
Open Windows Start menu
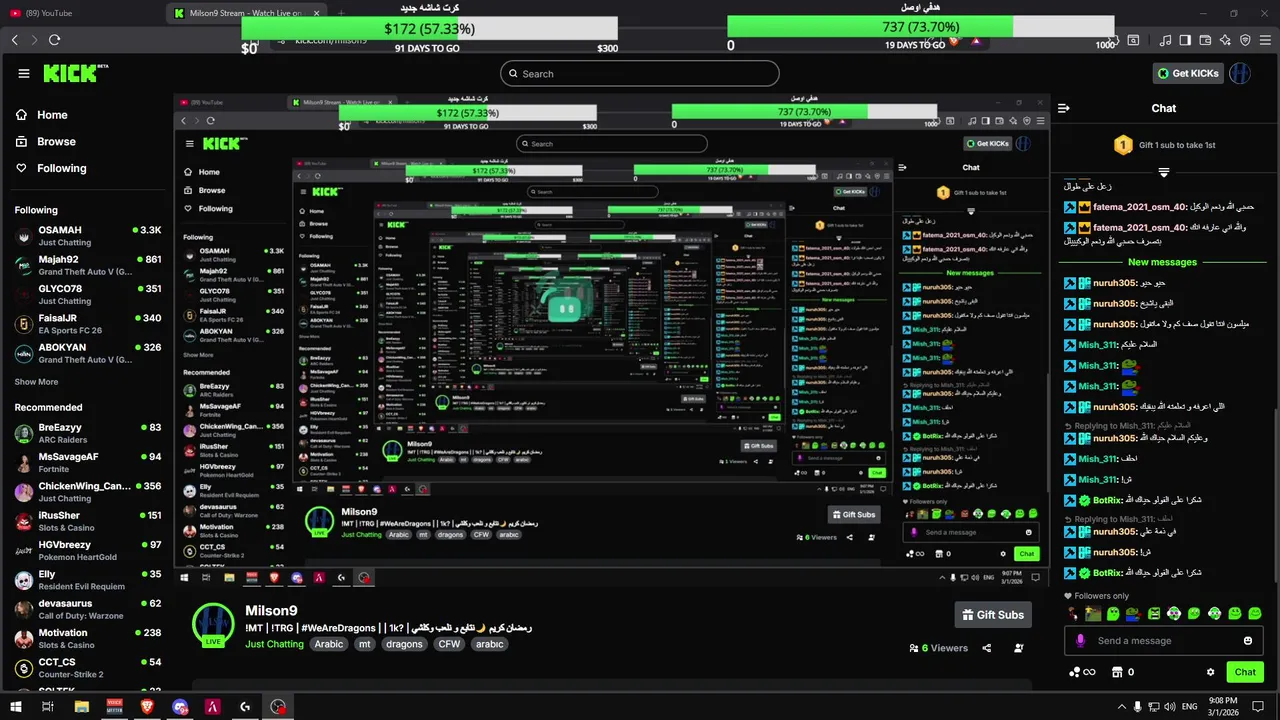point(15,706)
